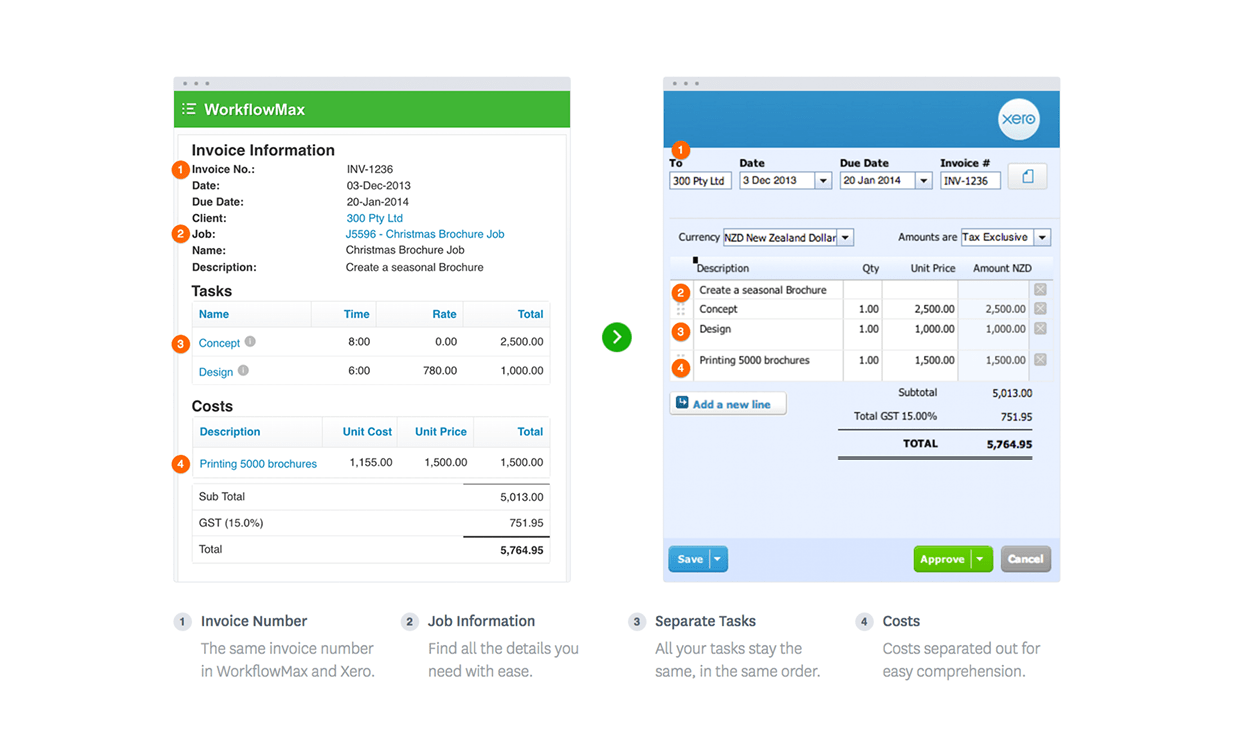1240x750 pixels.
Task: Open the Currency dropdown
Action: coord(845,238)
